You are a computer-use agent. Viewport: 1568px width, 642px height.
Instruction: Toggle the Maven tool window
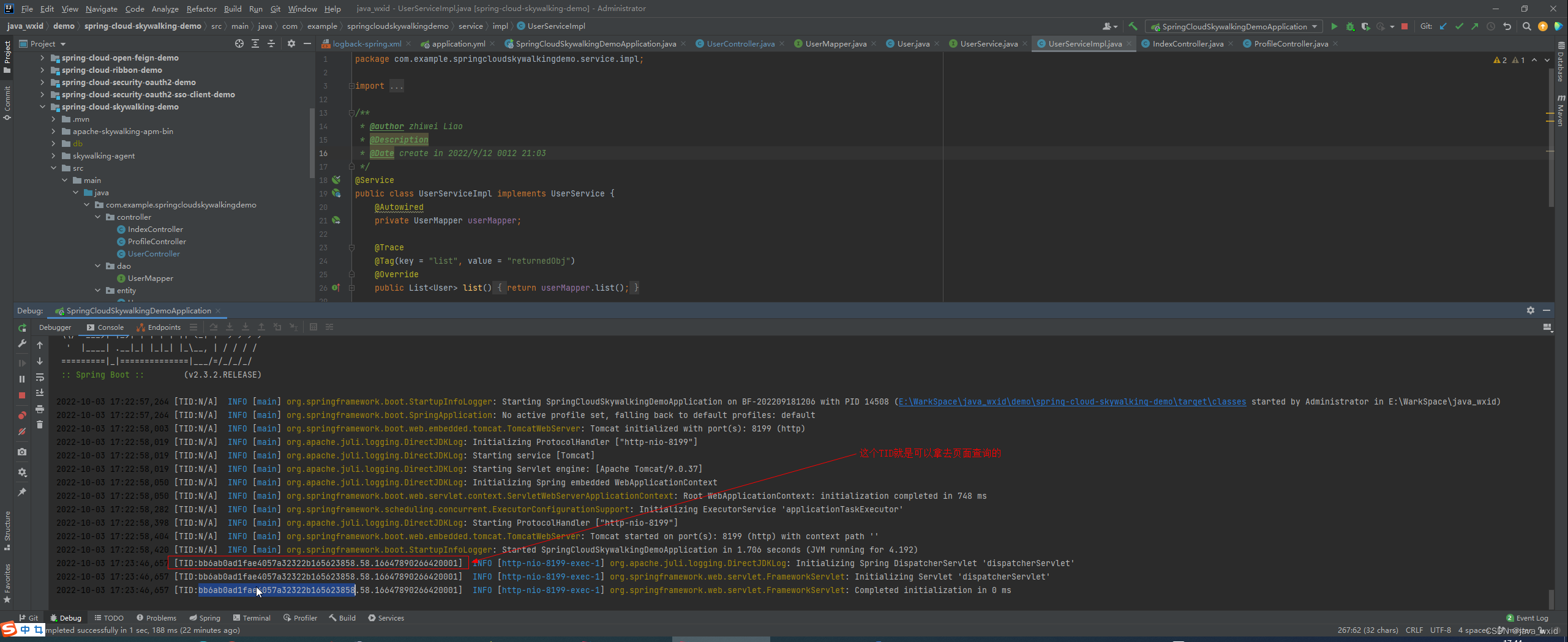click(1561, 111)
